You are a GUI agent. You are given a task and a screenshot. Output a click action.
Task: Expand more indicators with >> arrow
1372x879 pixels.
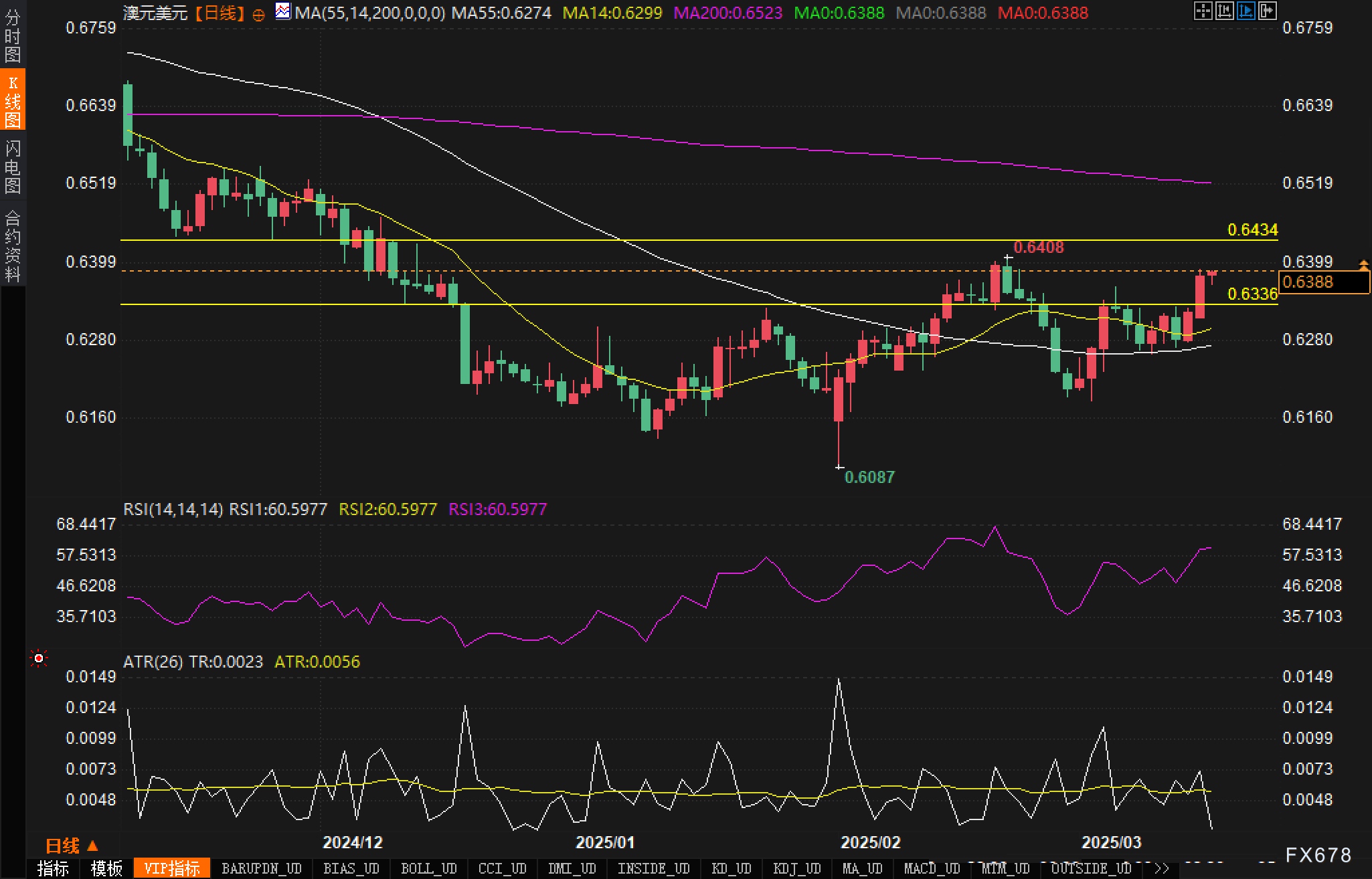pyautogui.click(x=1161, y=869)
